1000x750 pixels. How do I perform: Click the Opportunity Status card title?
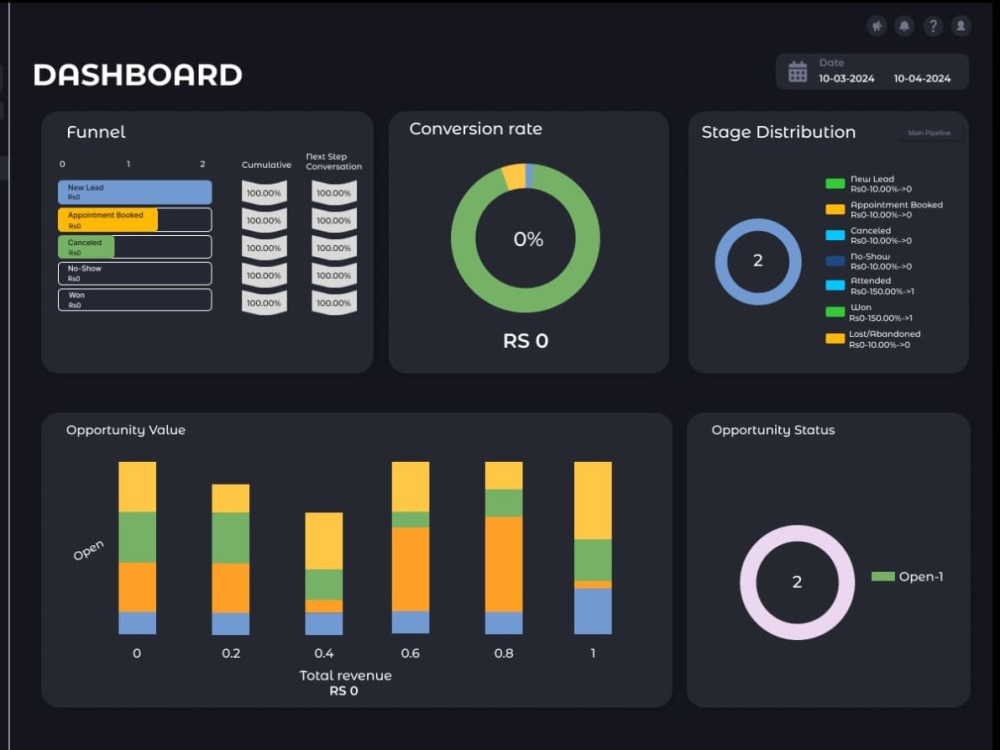pos(773,430)
